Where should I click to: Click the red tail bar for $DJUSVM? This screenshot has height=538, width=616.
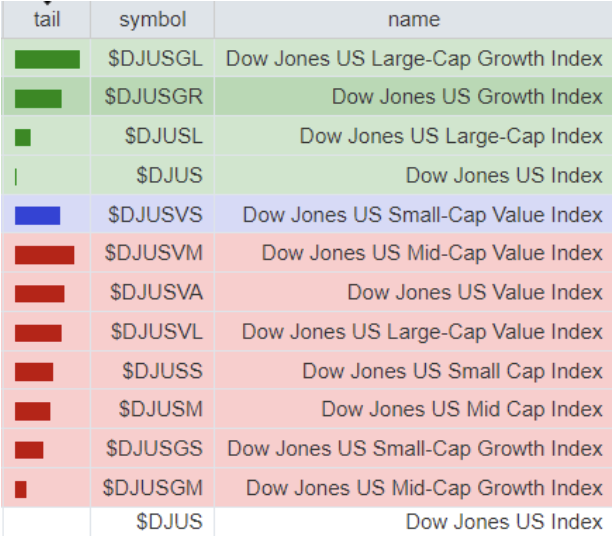point(44,255)
